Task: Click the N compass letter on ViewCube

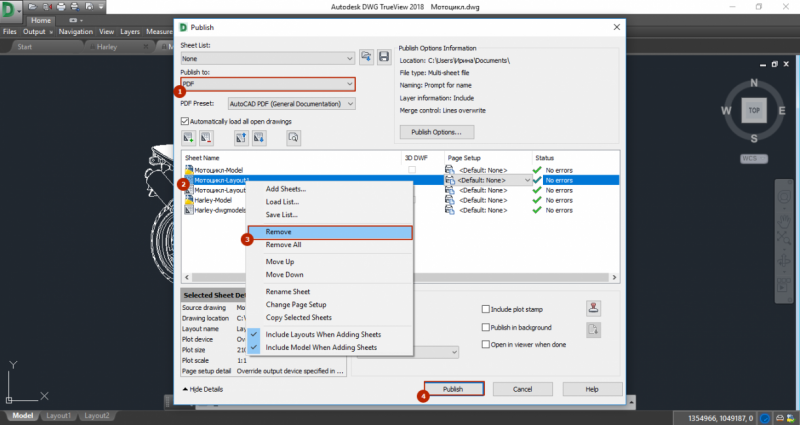Action: pyautogui.click(x=754, y=83)
